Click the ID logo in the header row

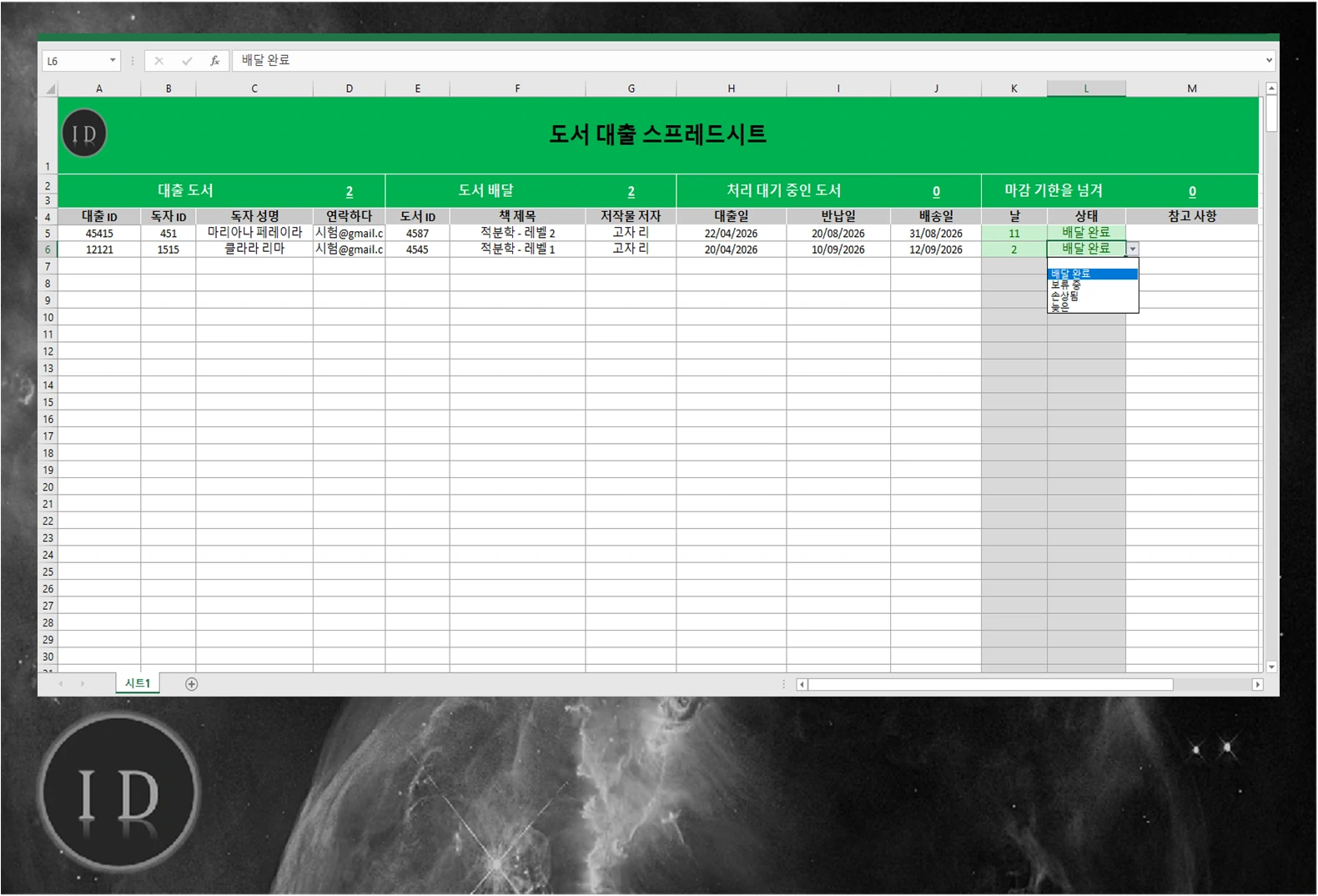[x=84, y=133]
